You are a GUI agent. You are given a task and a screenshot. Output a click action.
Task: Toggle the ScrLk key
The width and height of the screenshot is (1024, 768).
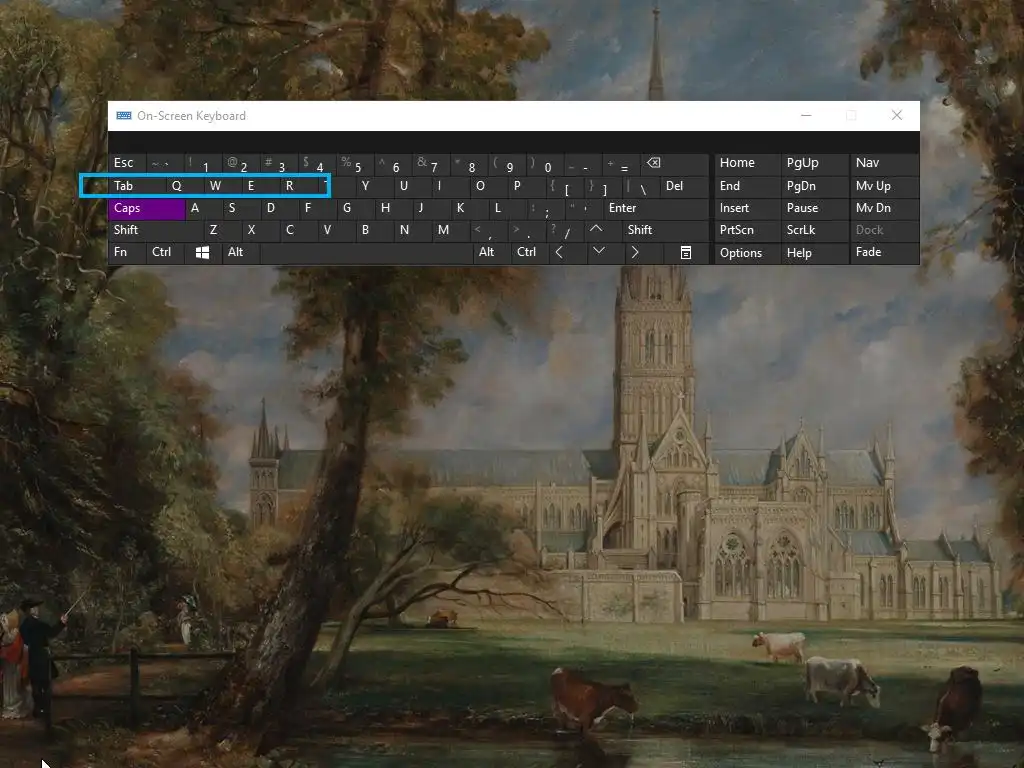pos(814,230)
